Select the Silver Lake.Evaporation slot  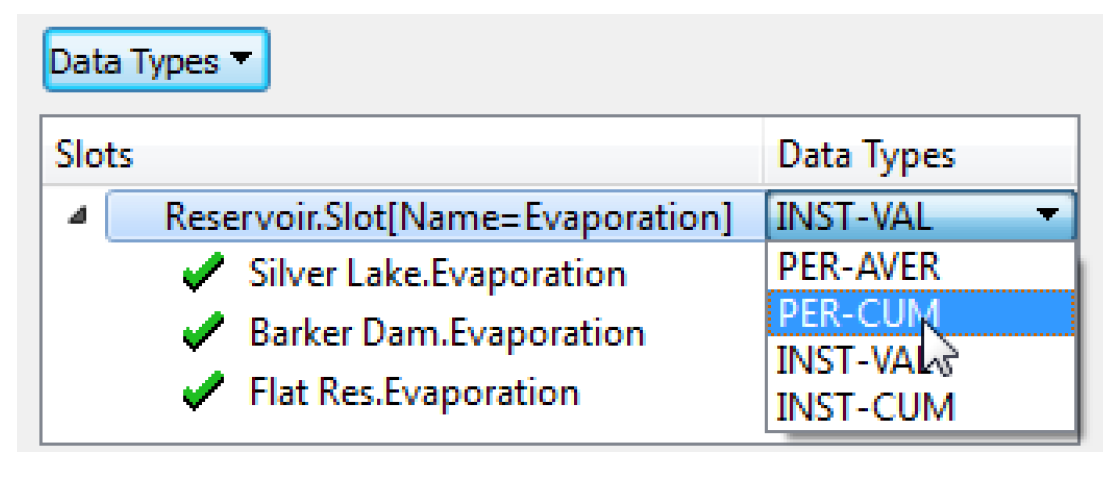437,274
